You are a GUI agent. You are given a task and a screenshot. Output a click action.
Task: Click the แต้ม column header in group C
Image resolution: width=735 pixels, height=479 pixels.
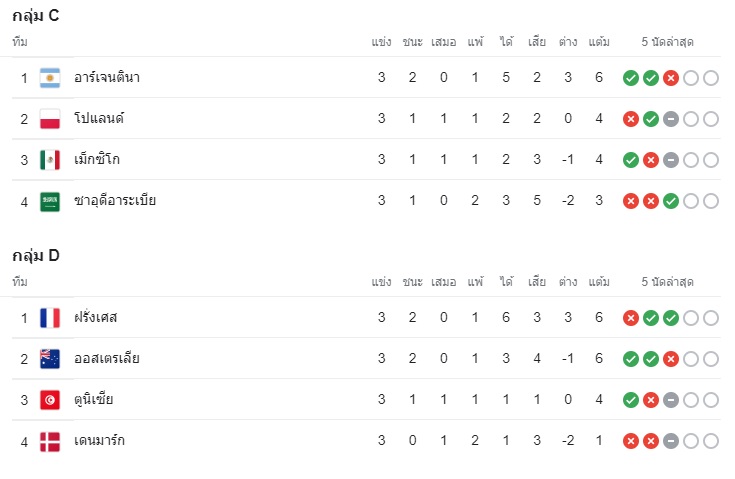599,42
